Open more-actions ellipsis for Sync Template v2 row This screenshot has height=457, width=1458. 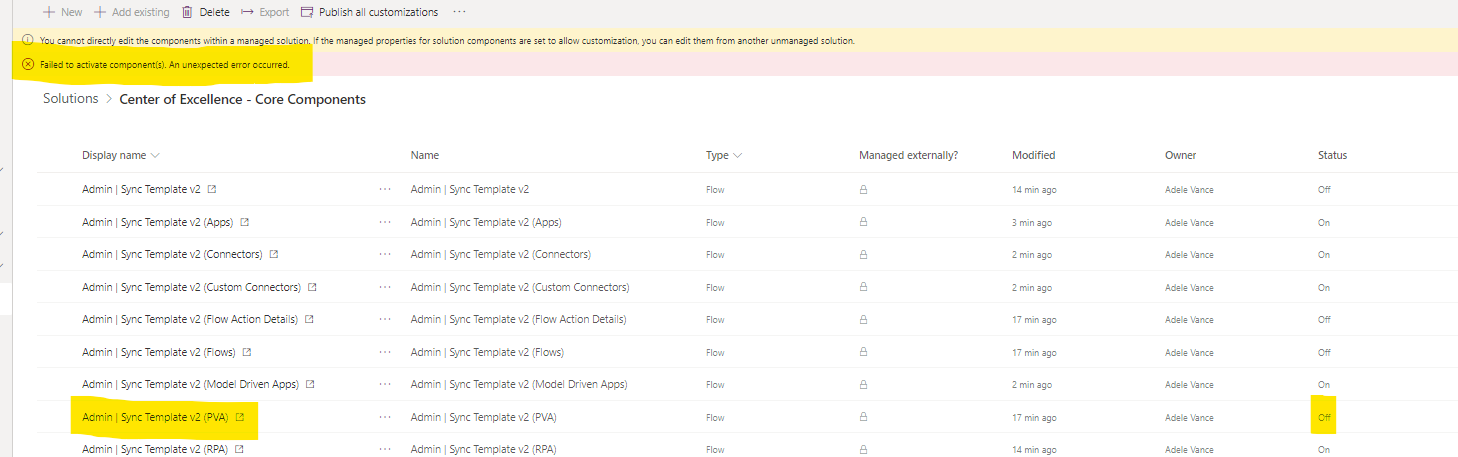[x=385, y=189]
